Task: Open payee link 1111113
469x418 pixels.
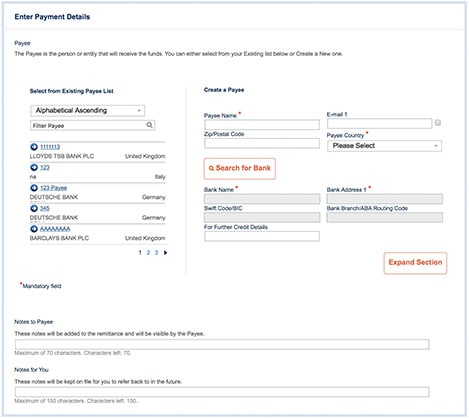Action: pos(50,147)
